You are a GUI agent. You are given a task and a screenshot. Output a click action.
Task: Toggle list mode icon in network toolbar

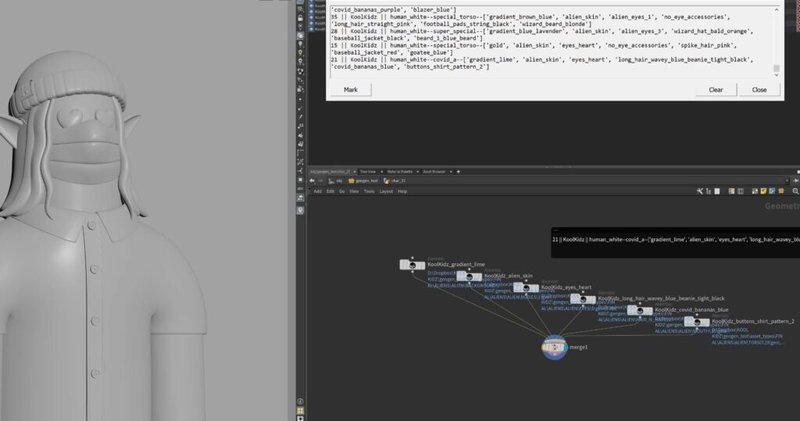pos(732,191)
